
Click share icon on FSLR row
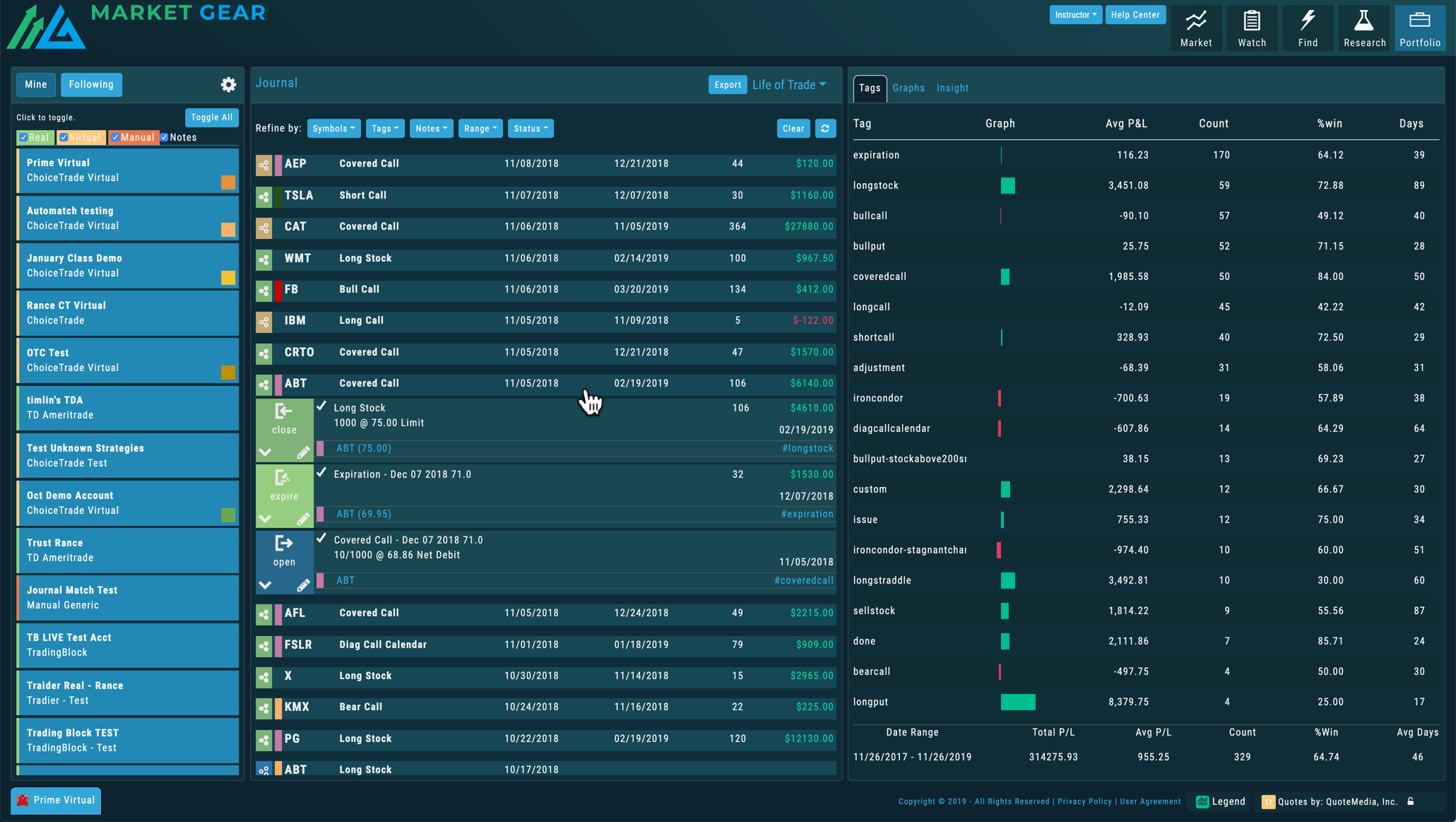coord(264,646)
